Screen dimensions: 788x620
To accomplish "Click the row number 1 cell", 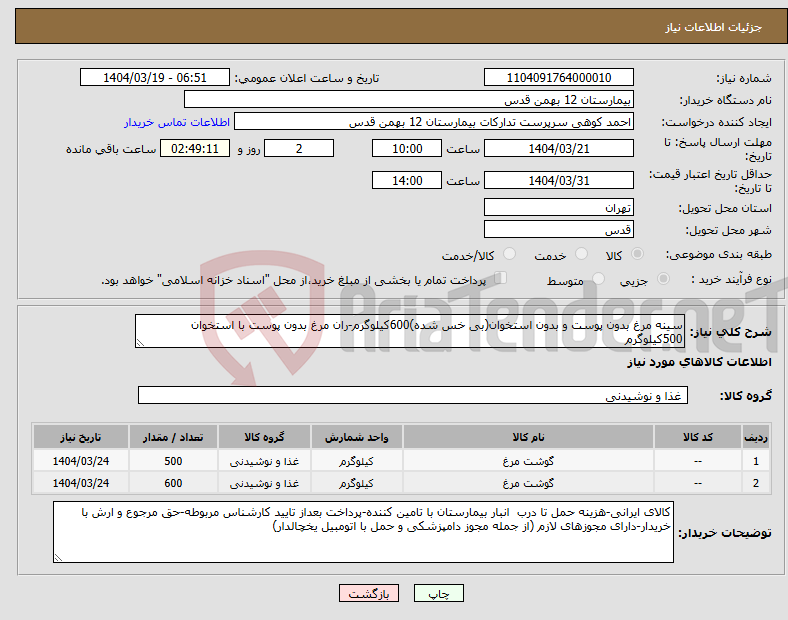I will click(x=756, y=461).
